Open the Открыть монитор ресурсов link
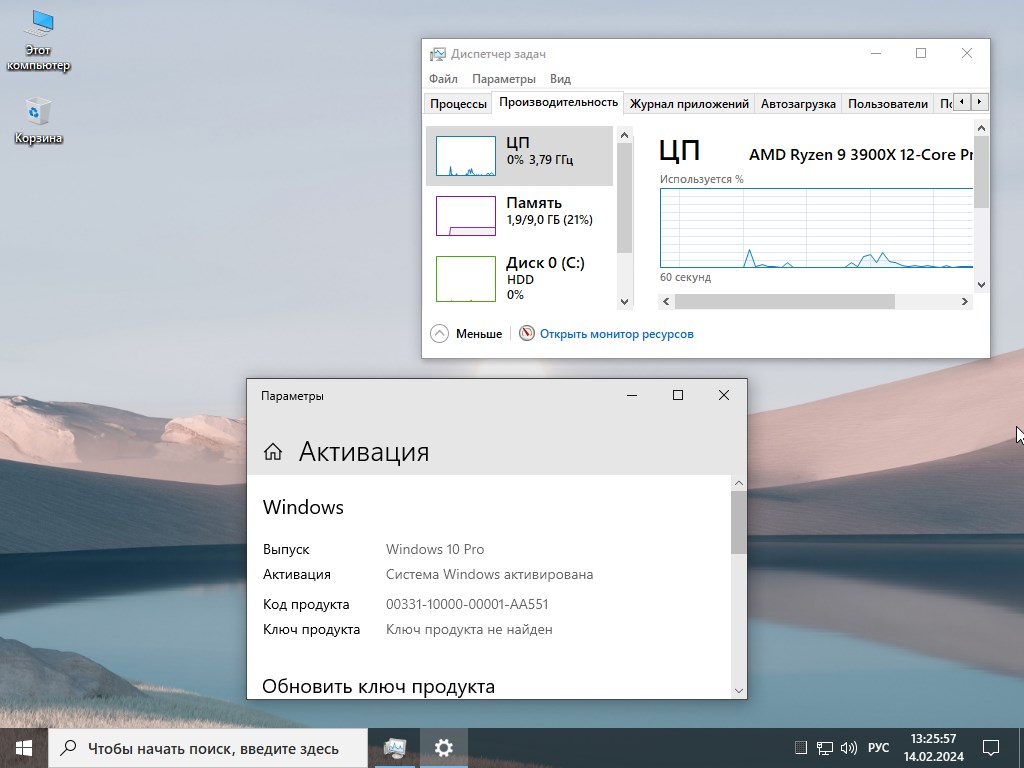1024x768 pixels. 616,334
